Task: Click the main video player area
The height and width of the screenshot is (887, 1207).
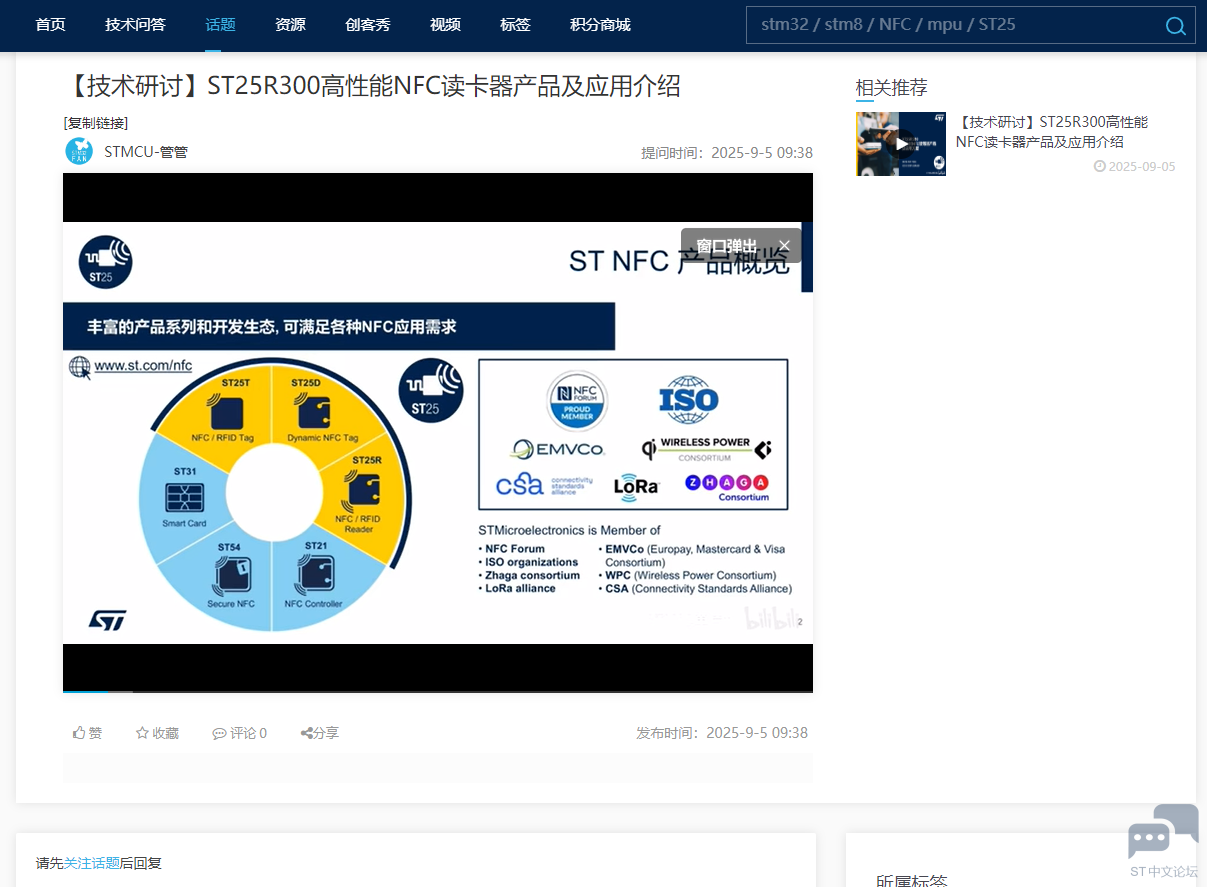Action: click(438, 432)
